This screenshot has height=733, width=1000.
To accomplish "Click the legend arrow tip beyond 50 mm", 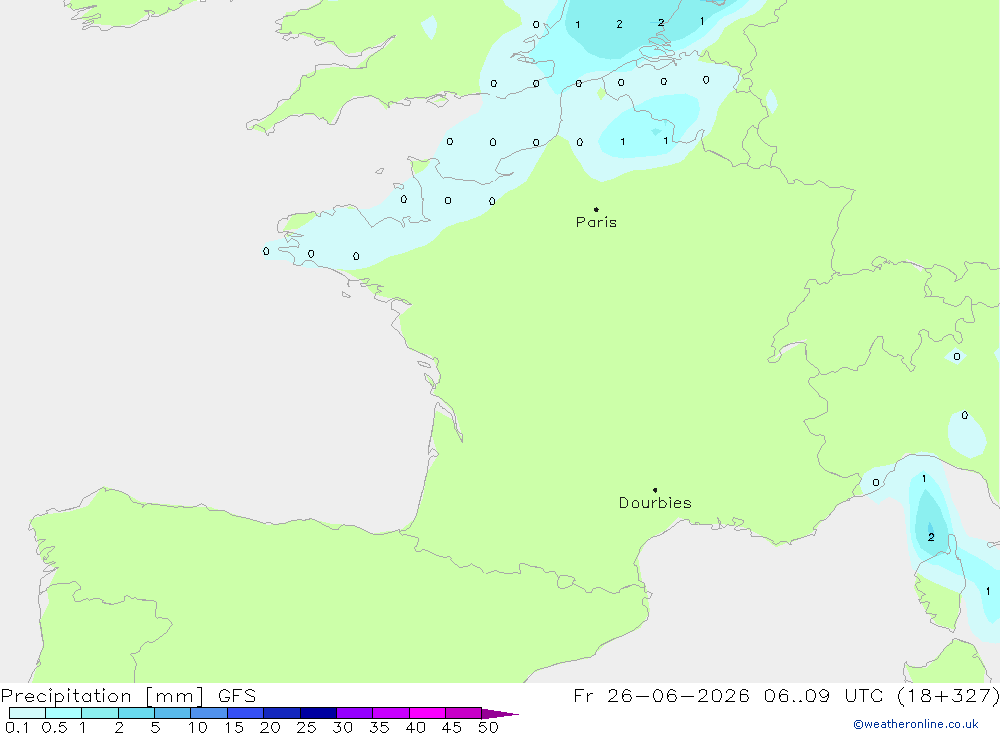I will [500, 713].
